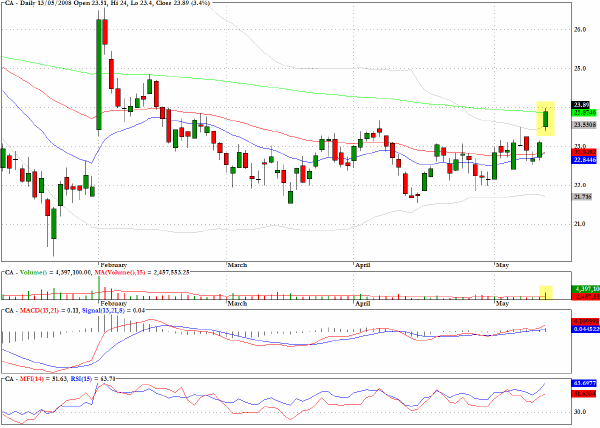Select the red 51.6304 MFI value tag
The height and width of the screenshot is (428, 600).
click(584, 393)
